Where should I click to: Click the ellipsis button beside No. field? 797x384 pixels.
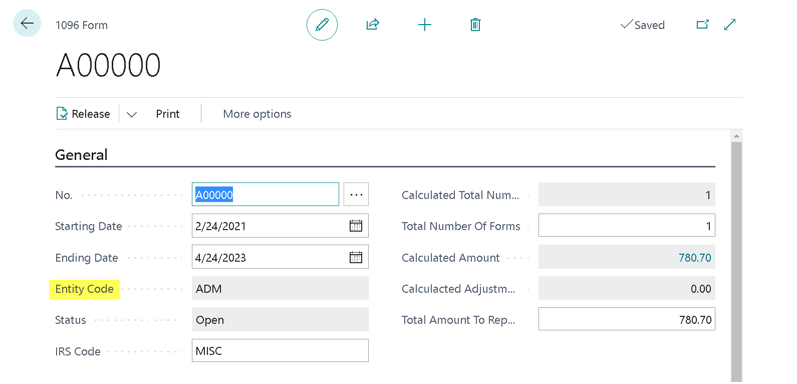(x=356, y=194)
